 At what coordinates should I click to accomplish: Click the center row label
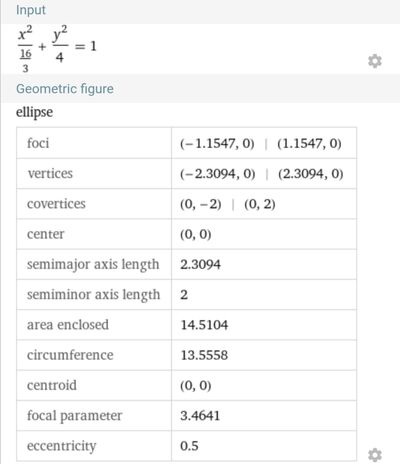coord(45,234)
